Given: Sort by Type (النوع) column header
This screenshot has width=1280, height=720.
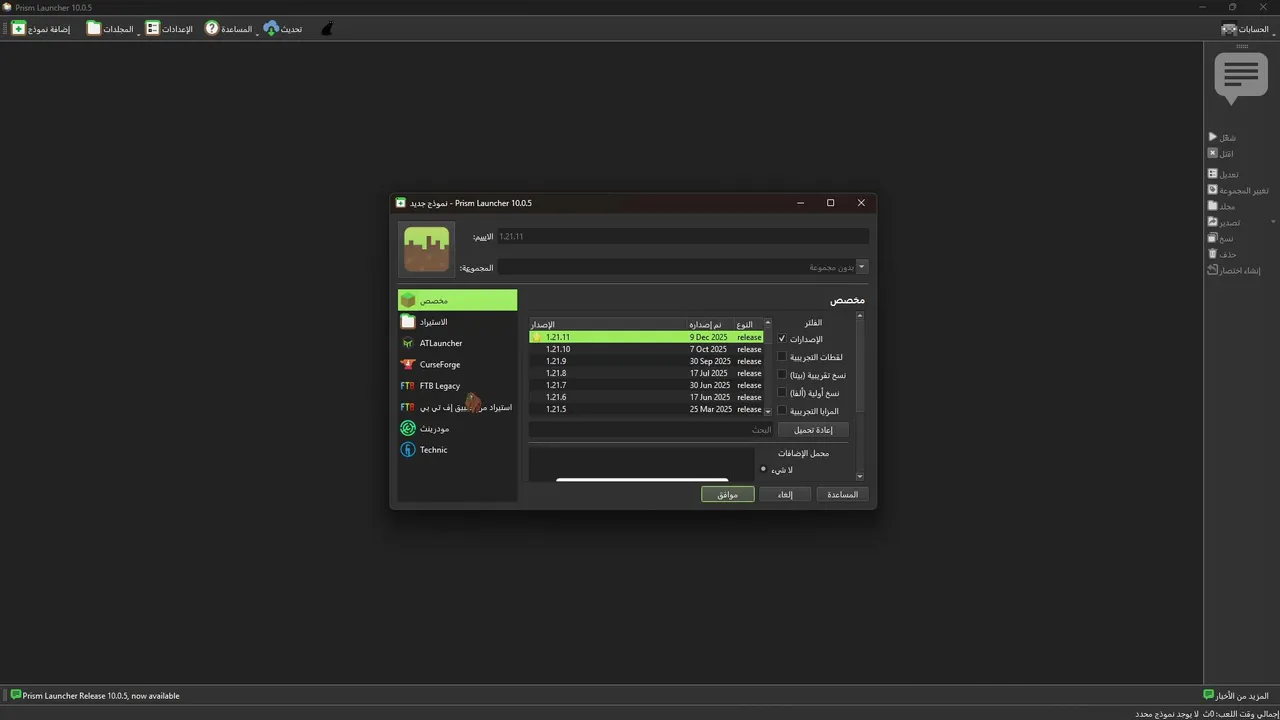Looking at the screenshot, I should tap(749, 324).
